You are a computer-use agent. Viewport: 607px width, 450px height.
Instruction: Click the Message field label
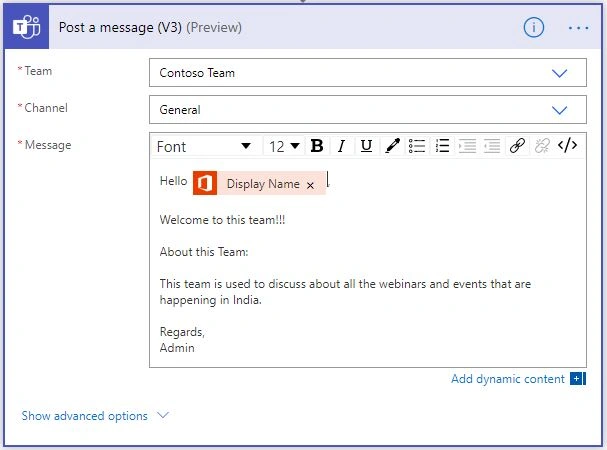pyautogui.click(x=48, y=145)
